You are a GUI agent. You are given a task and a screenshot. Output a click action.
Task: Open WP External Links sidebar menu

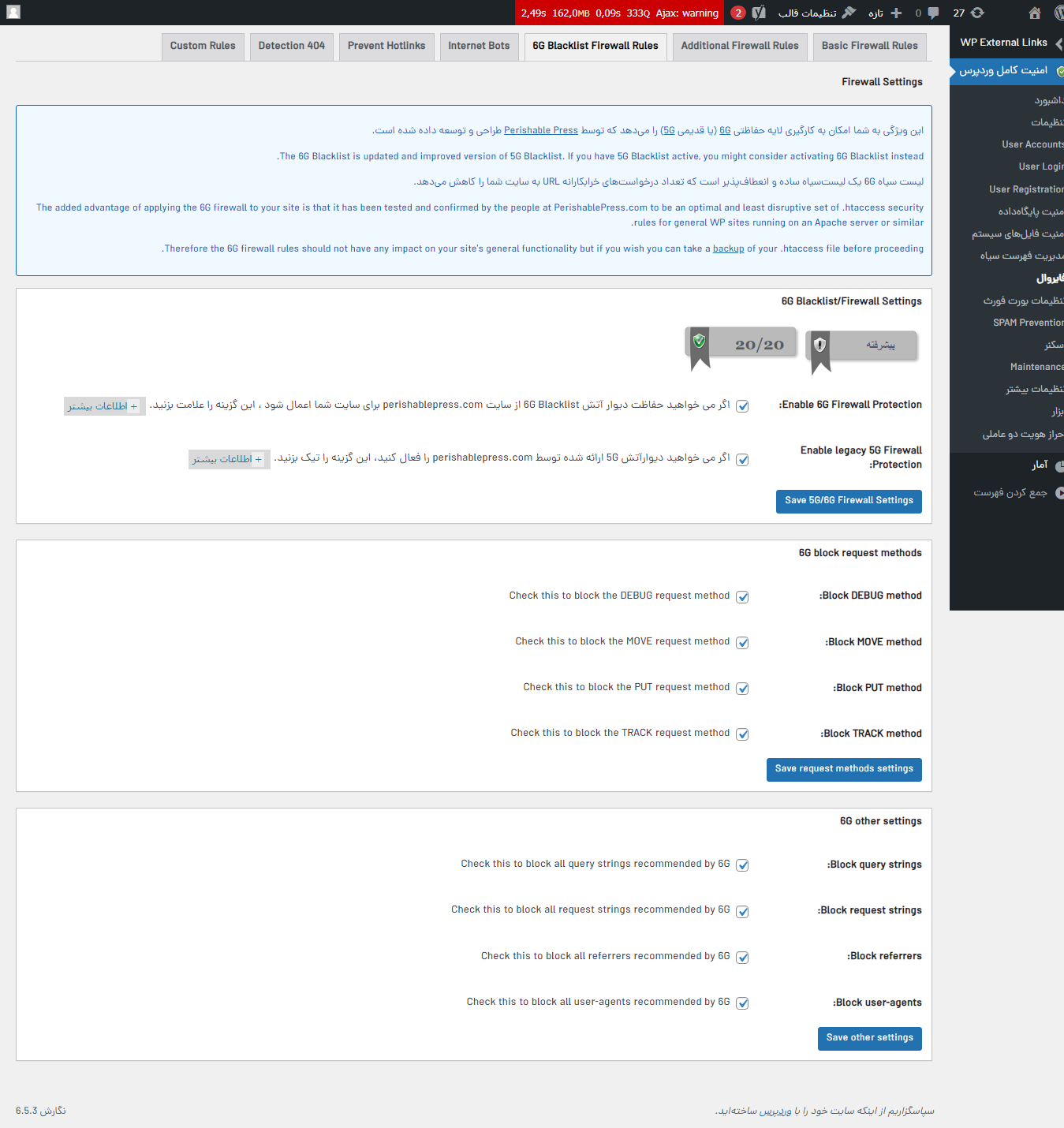pos(1006,43)
